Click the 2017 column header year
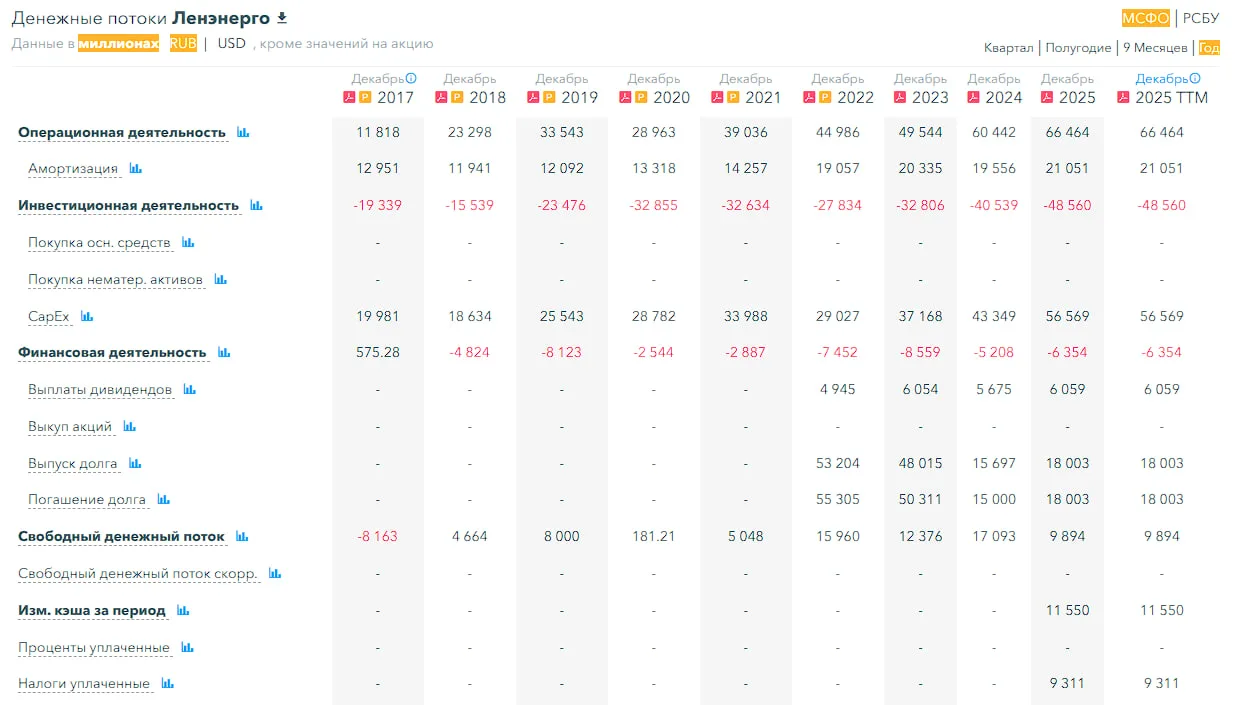This screenshot has width=1235, height=705. coord(395,97)
